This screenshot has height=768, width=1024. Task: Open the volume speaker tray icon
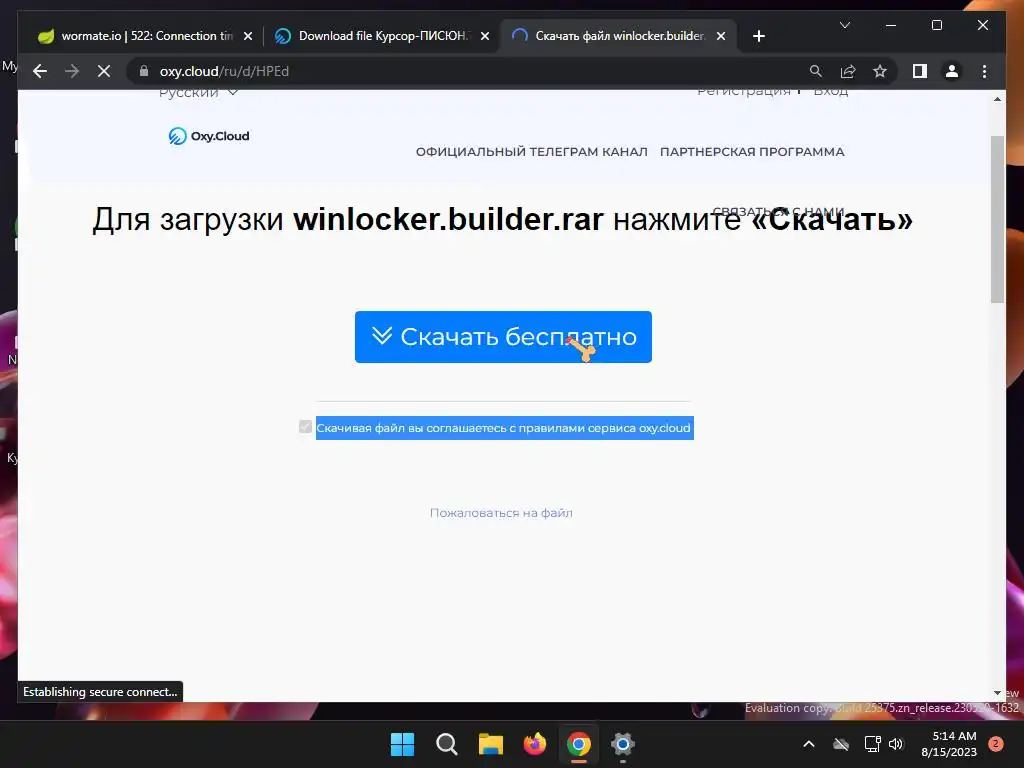click(x=896, y=744)
